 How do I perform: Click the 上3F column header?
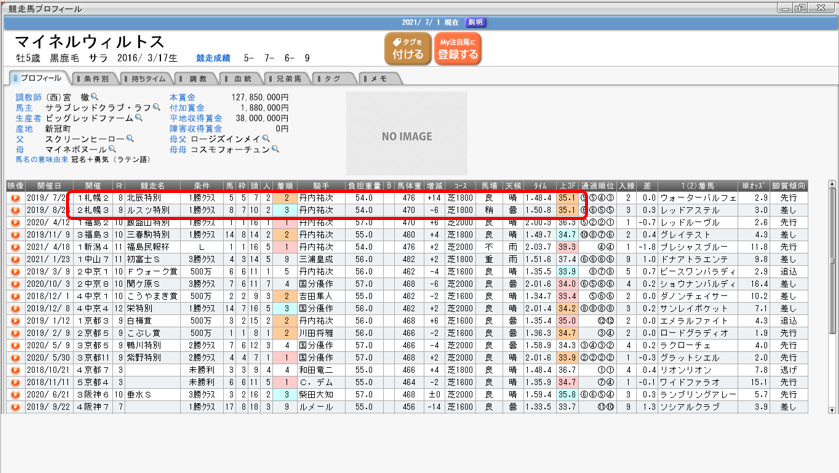(x=566, y=186)
